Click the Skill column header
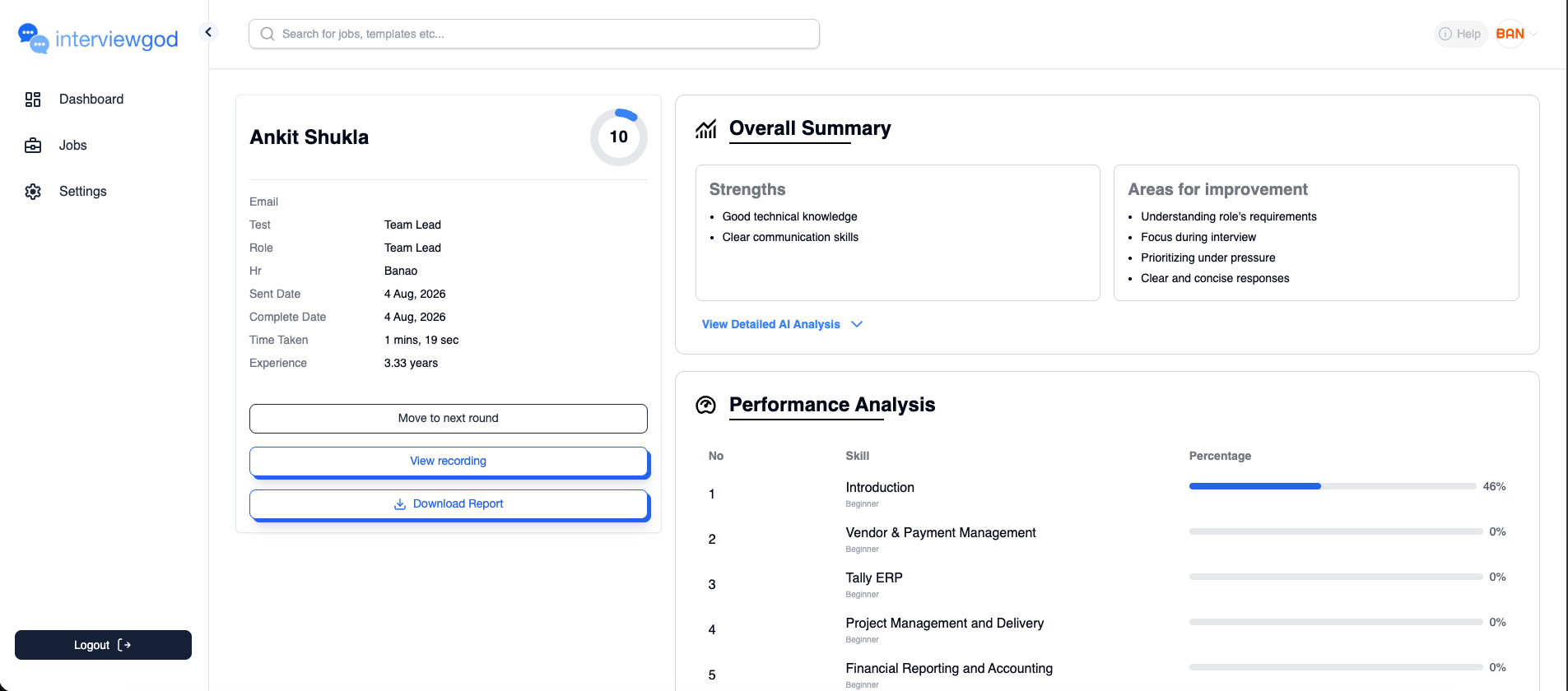This screenshot has height=691, width=1568. coord(857,456)
